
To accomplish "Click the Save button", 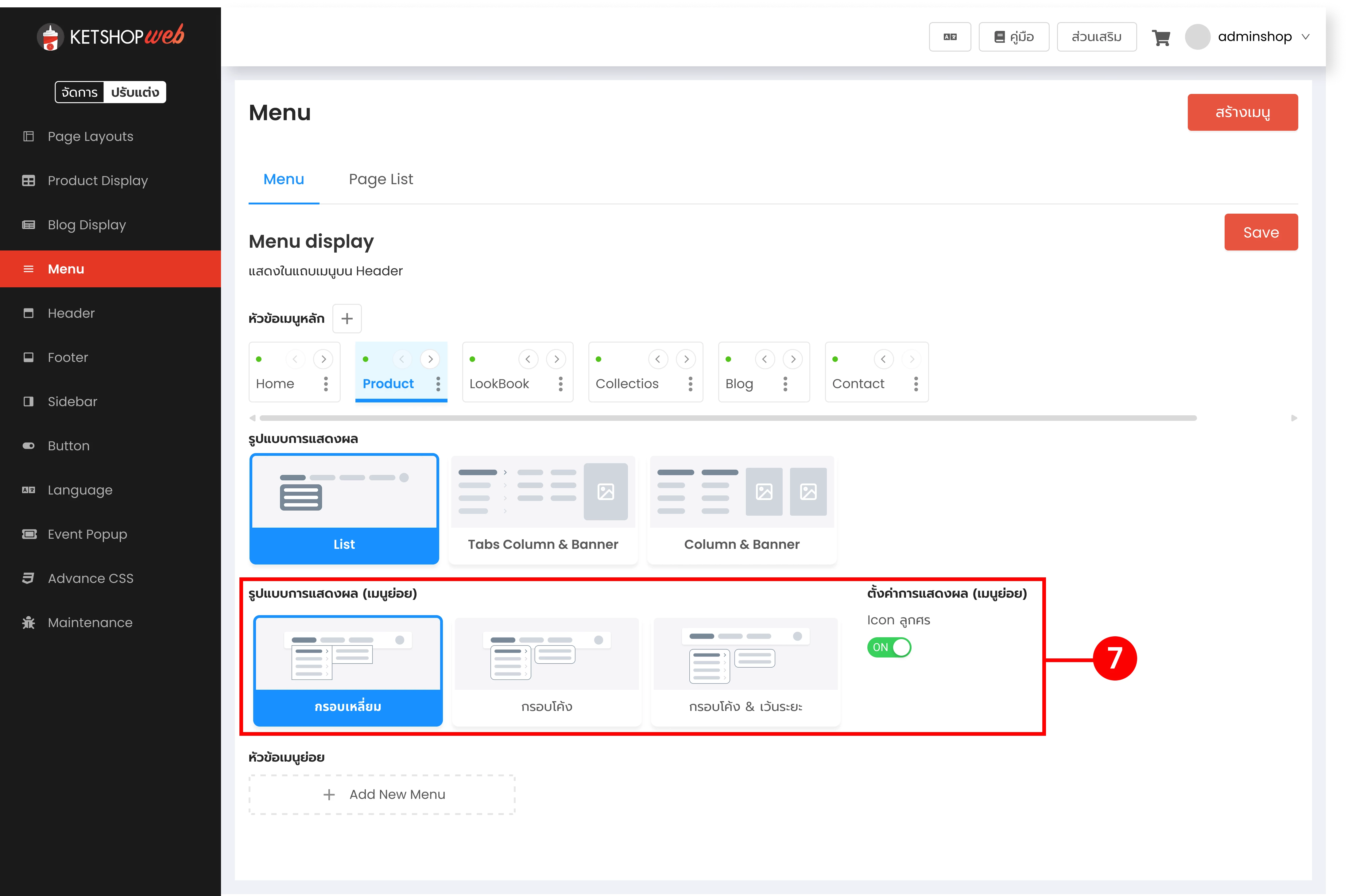I will [x=1261, y=233].
